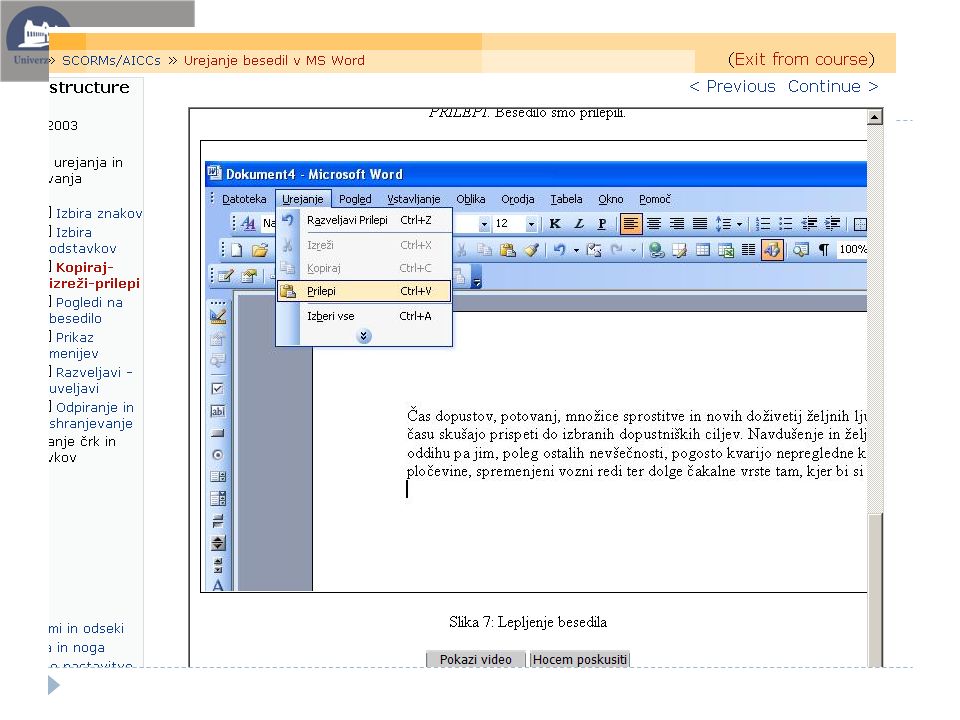Viewport: 960px width, 720px height.
Task: Click the Pokazi video button
Action: (475, 659)
